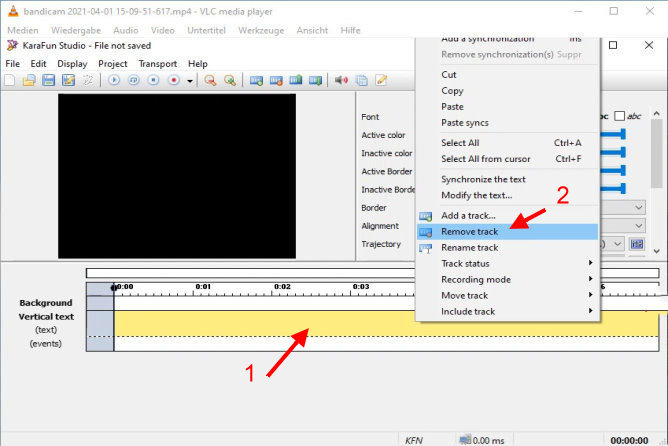
Task: Click the New file toolbar icon
Action: [x=10, y=80]
